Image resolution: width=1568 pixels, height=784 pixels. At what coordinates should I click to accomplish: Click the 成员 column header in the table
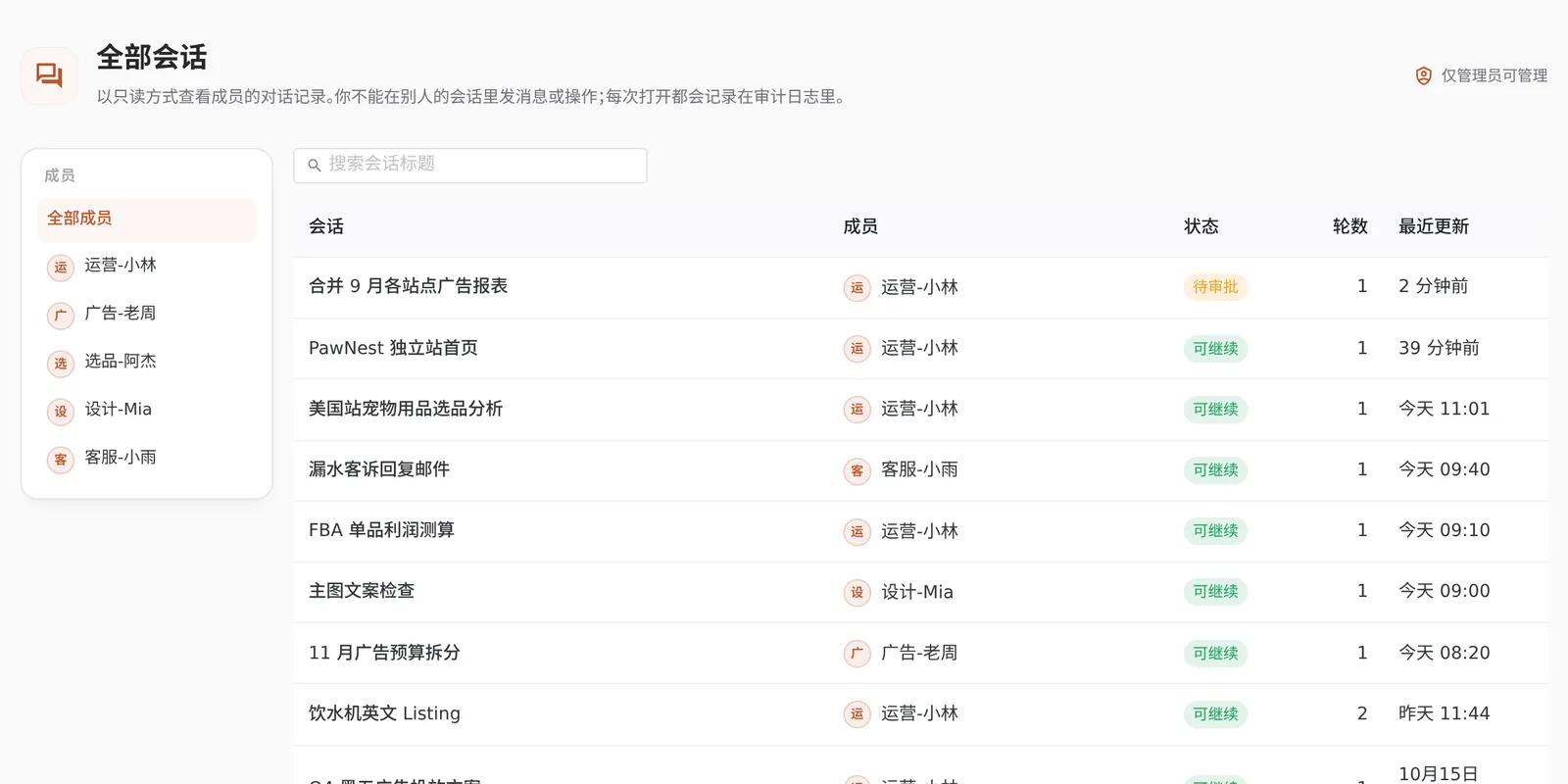(x=860, y=226)
